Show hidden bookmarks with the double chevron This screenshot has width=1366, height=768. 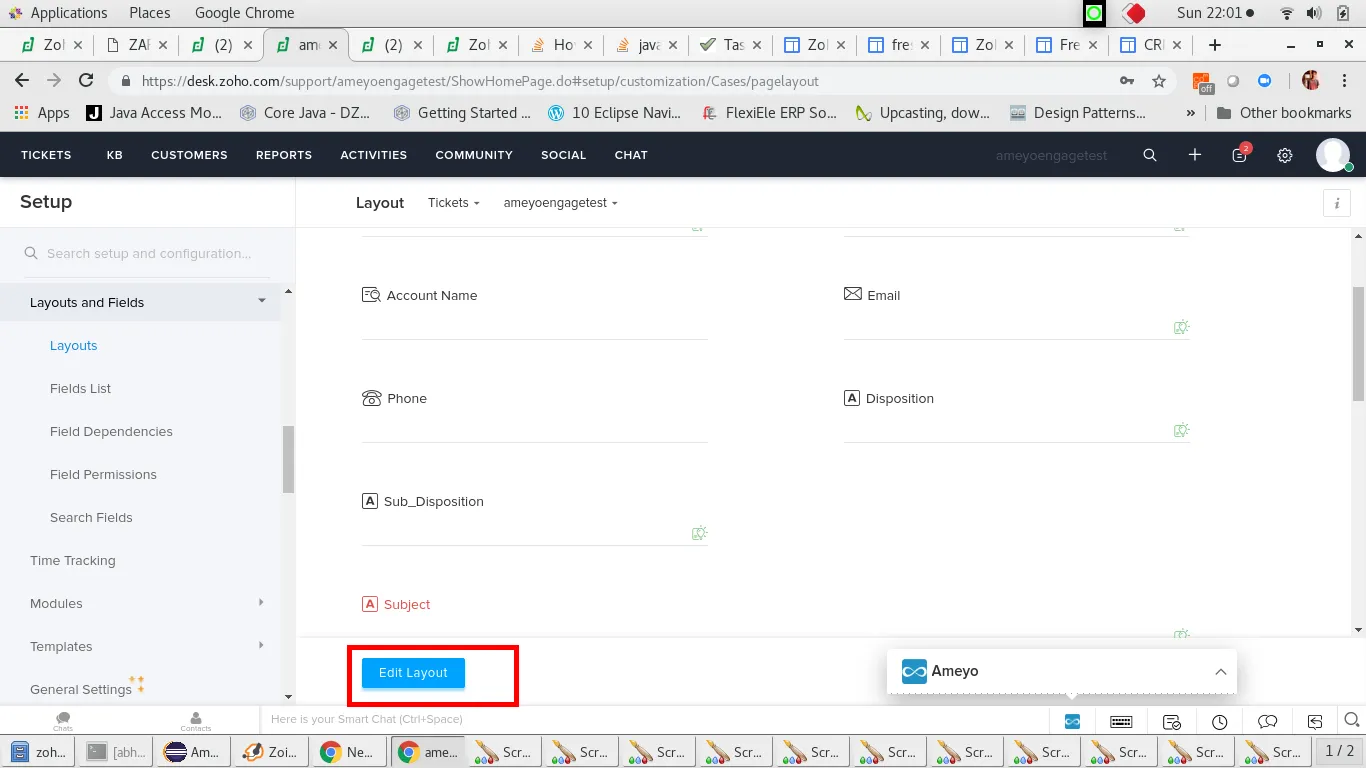[x=1190, y=113]
